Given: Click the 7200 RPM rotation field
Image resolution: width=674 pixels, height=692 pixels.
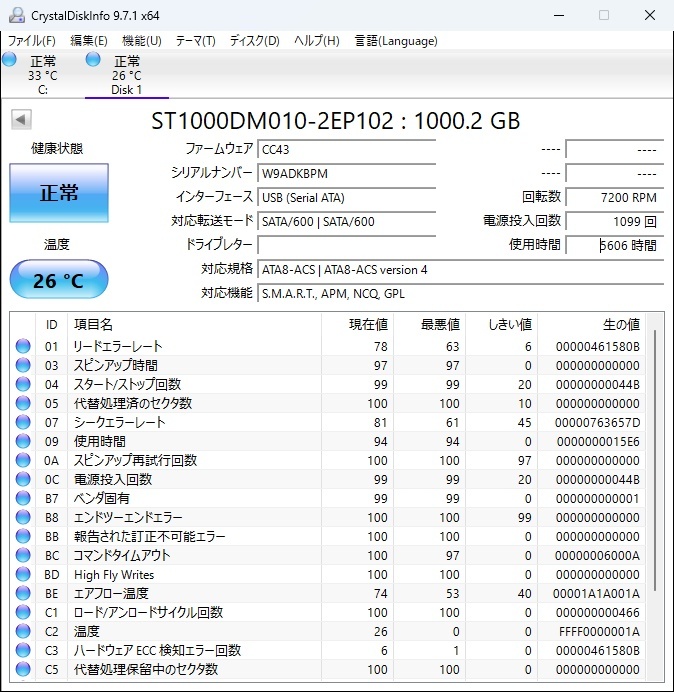Looking at the screenshot, I should pyautogui.click(x=614, y=197).
